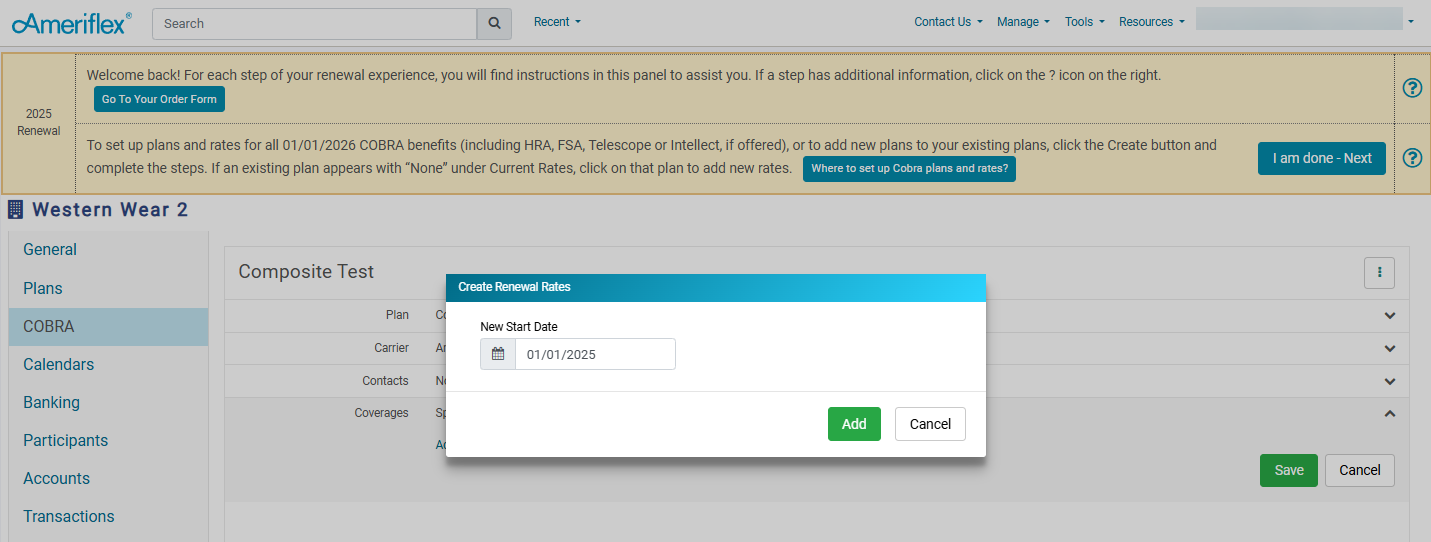Click the Ameriflex logo
1431x542 pixels.
[x=71, y=23]
